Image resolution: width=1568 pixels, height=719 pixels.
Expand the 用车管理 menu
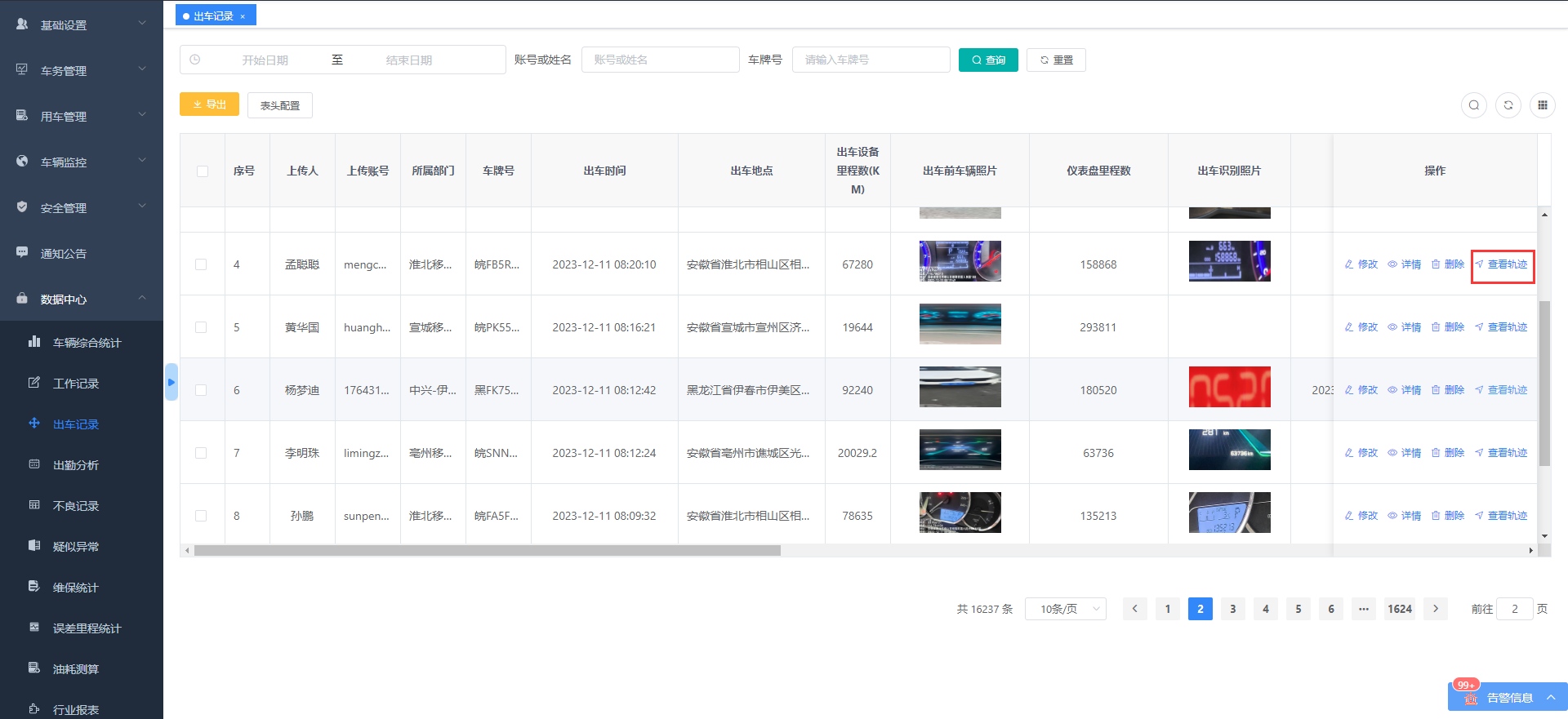pos(82,116)
